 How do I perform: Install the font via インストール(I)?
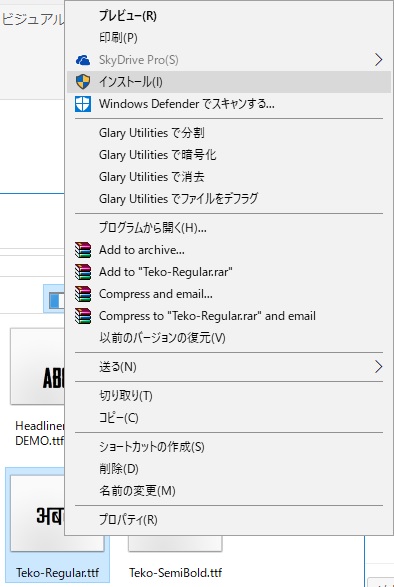(229, 82)
